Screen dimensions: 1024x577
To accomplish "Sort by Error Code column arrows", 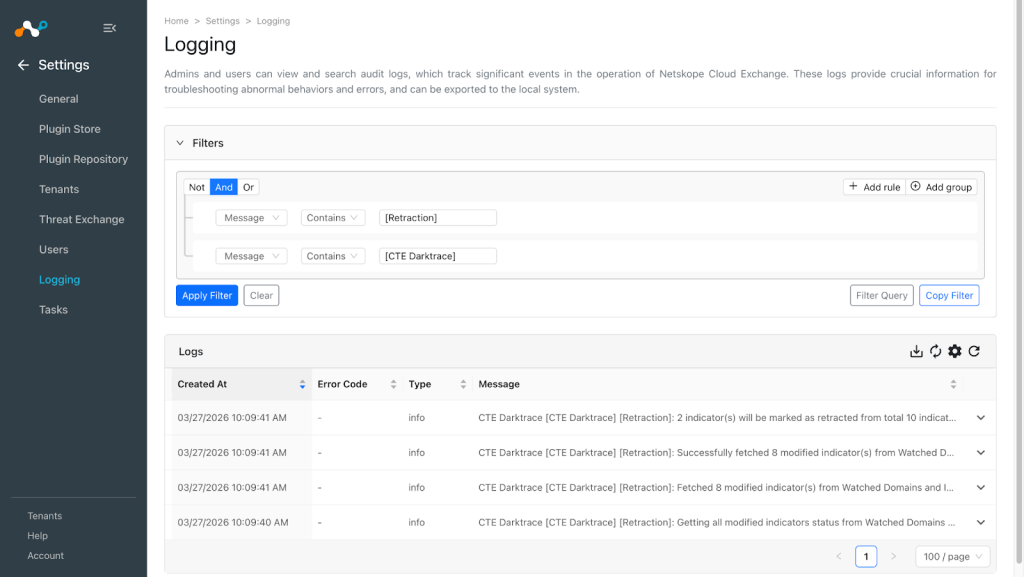I will [x=393, y=384].
